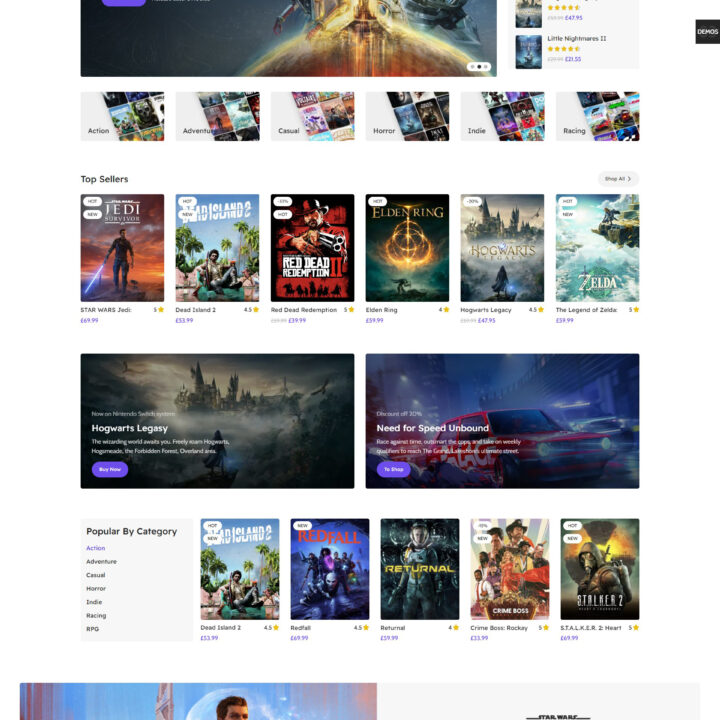Click the NEW badge on Redfall cover
Screen dimensions: 720x720
click(303, 525)
